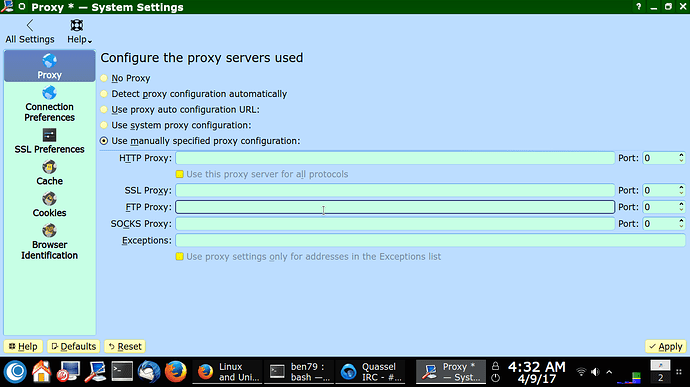Select Use proxy auto configuration URL

[180, 110]
